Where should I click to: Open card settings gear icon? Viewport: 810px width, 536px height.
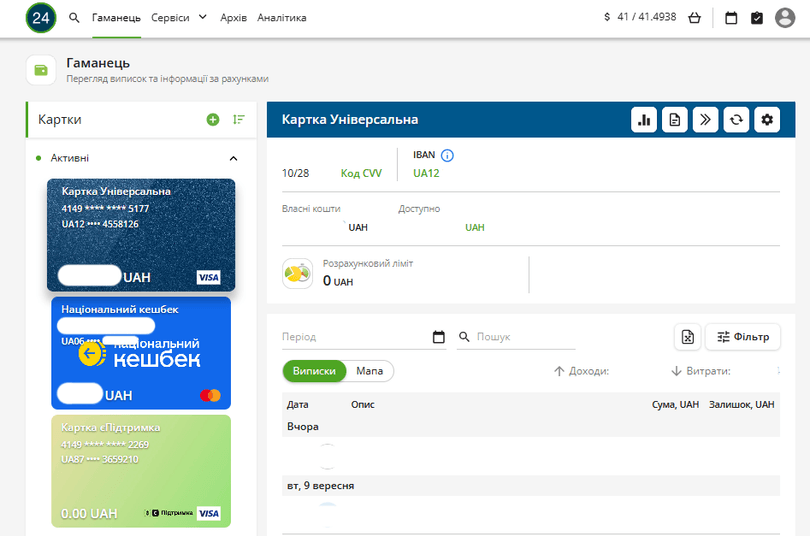[767, 120]
